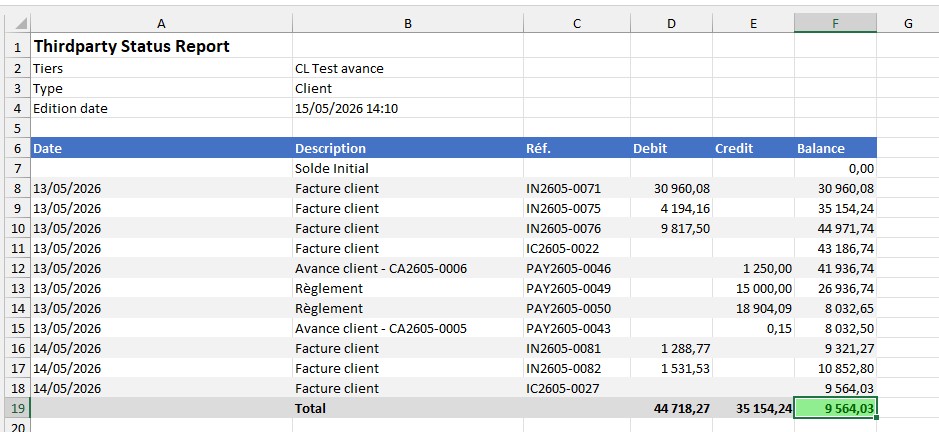Click the 'Tiers' label cell

click(161, 68)
